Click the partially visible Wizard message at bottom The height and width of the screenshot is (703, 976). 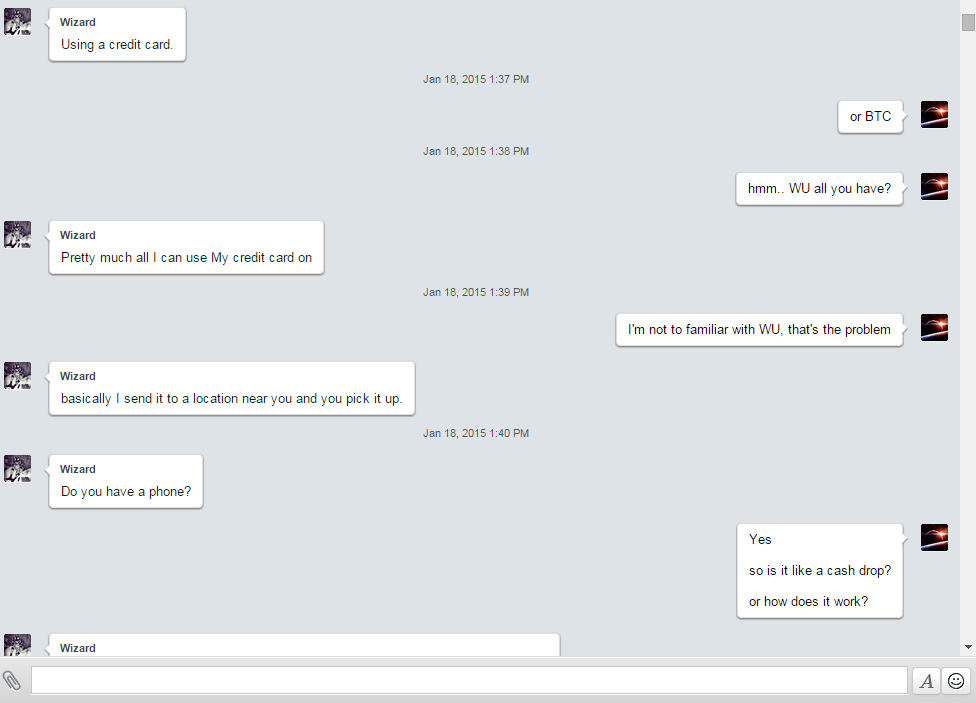(304, 645)
